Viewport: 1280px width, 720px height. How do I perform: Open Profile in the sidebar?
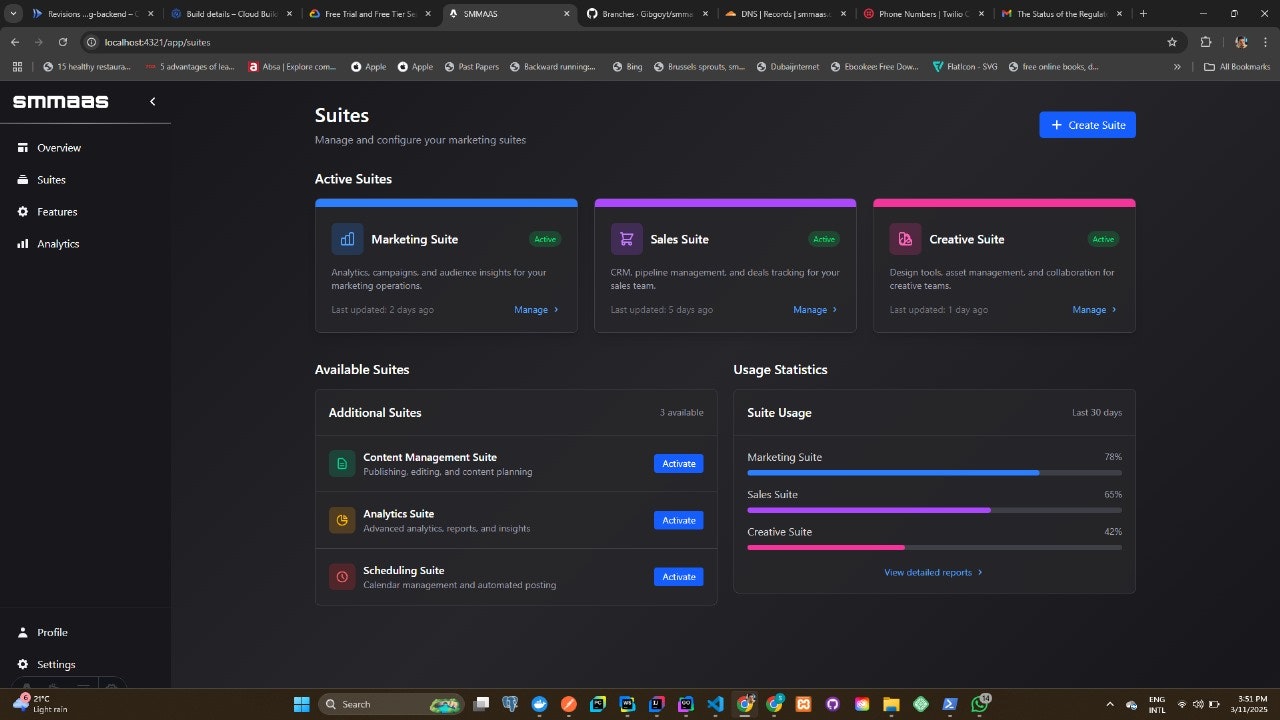coord(85,632)
